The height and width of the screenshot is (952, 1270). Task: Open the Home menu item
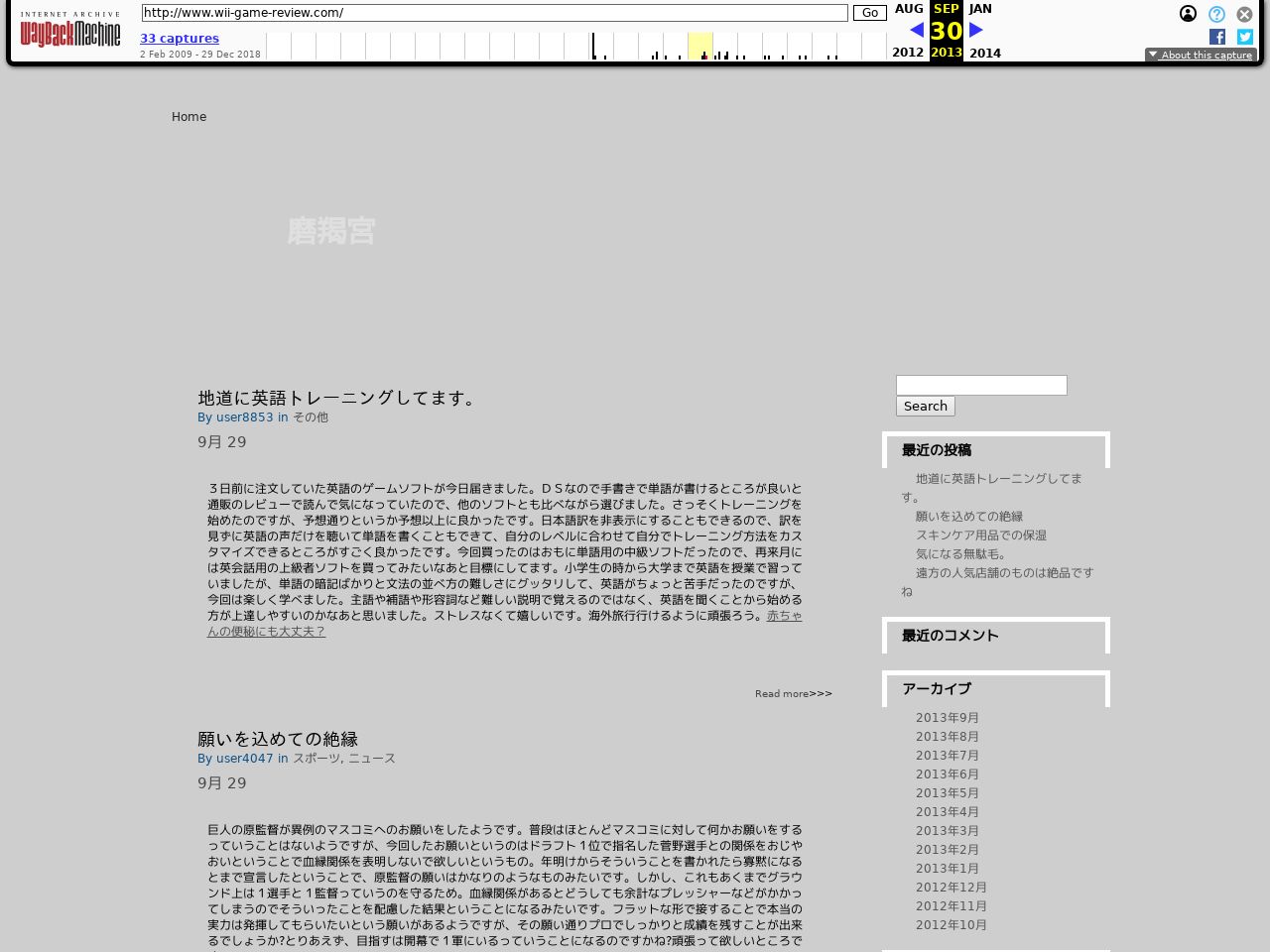[x=189, y=117]
